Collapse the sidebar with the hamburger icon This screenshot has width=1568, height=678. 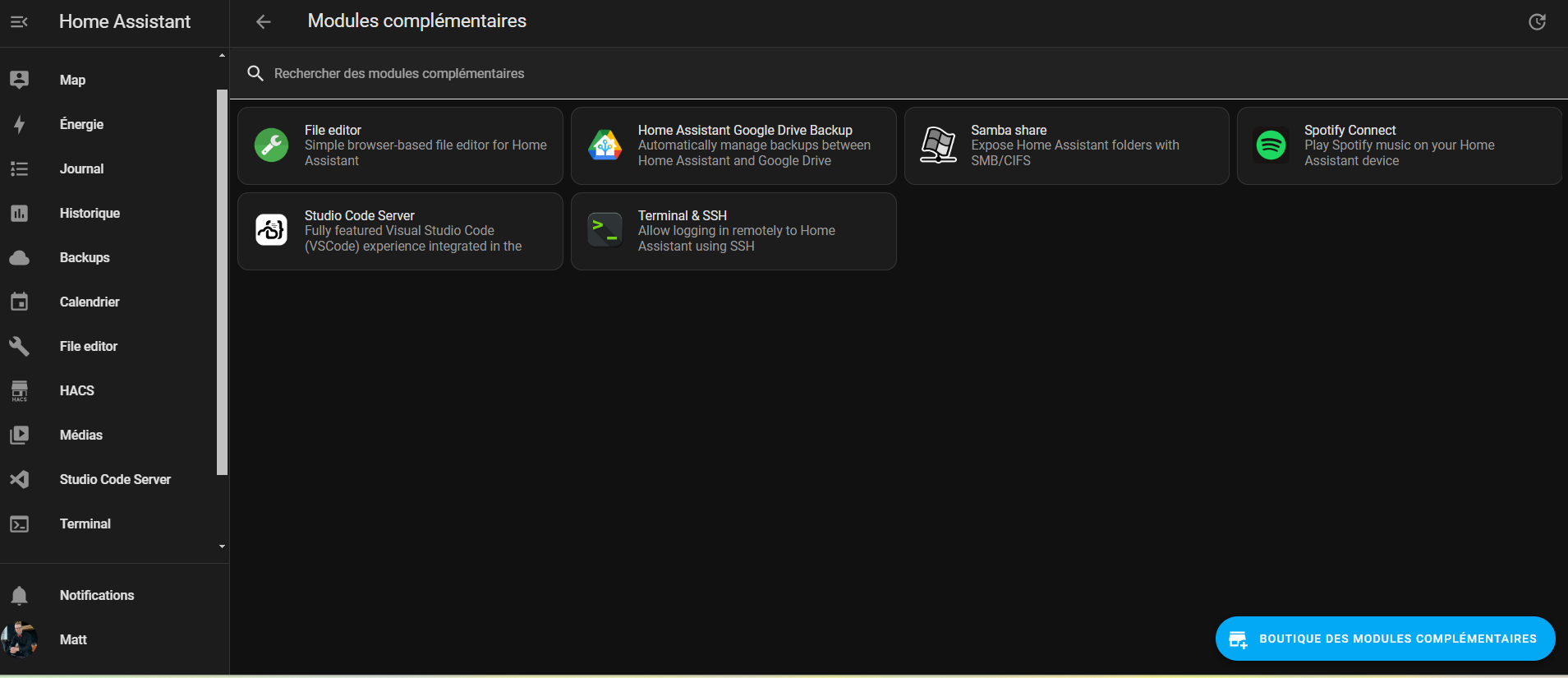pyautogui.click(x=19, y=22)
